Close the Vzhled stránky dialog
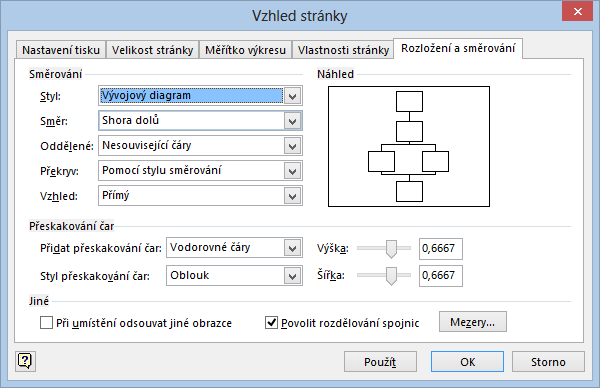The width and height of the screenshot is (600, 388). click(x=577, y=11)
